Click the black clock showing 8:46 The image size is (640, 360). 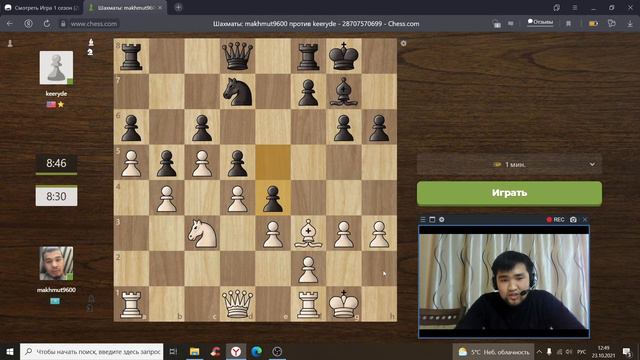point(56,163)
